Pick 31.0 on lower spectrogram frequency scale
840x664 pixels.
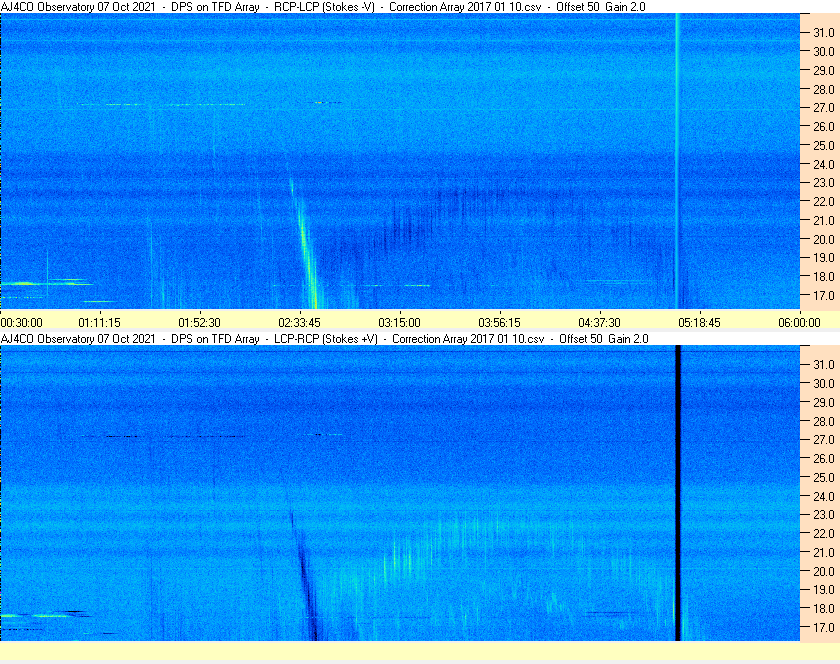coord(824,364)
